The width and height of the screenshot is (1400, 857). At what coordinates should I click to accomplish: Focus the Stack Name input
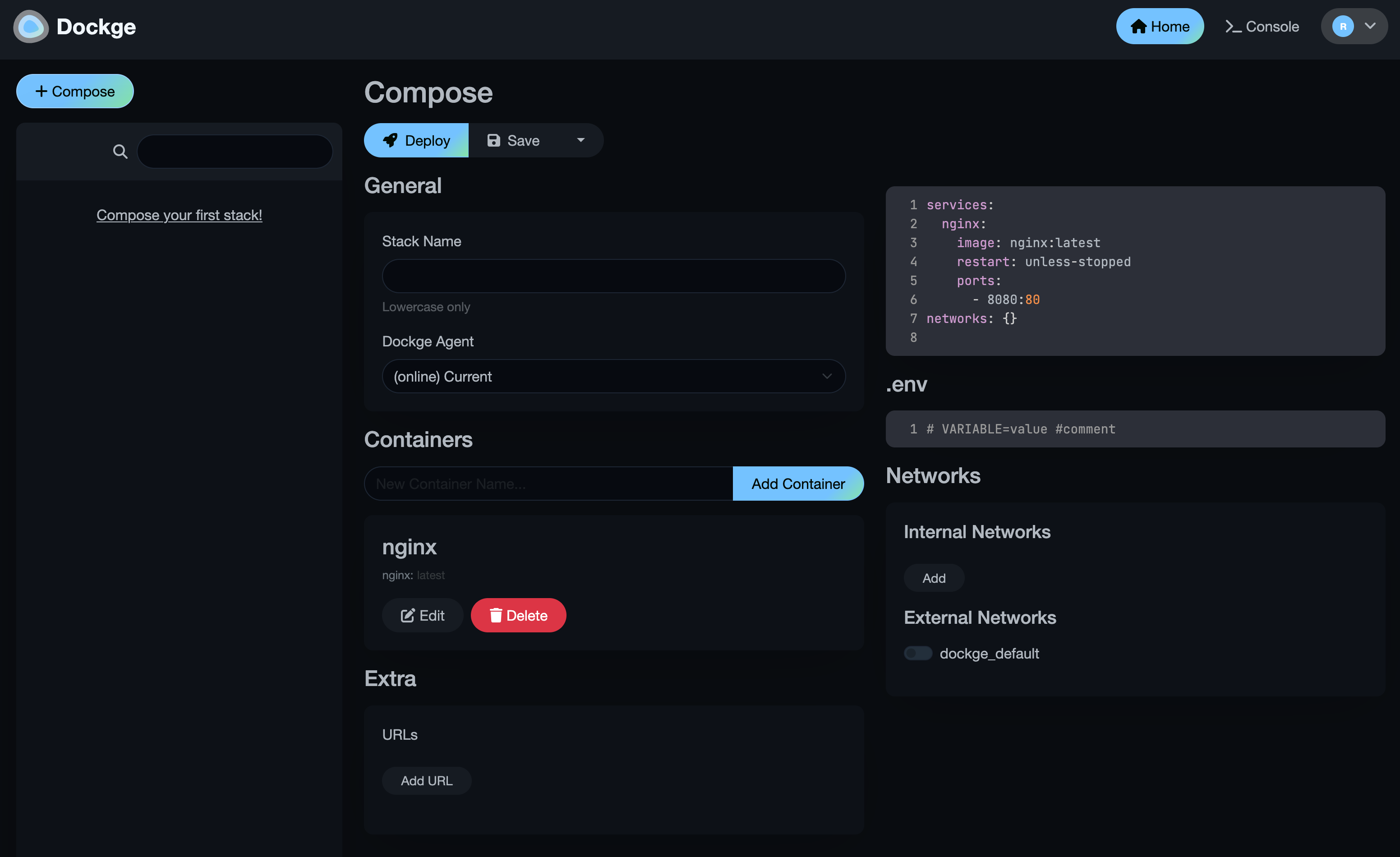(x=614, y=276)
